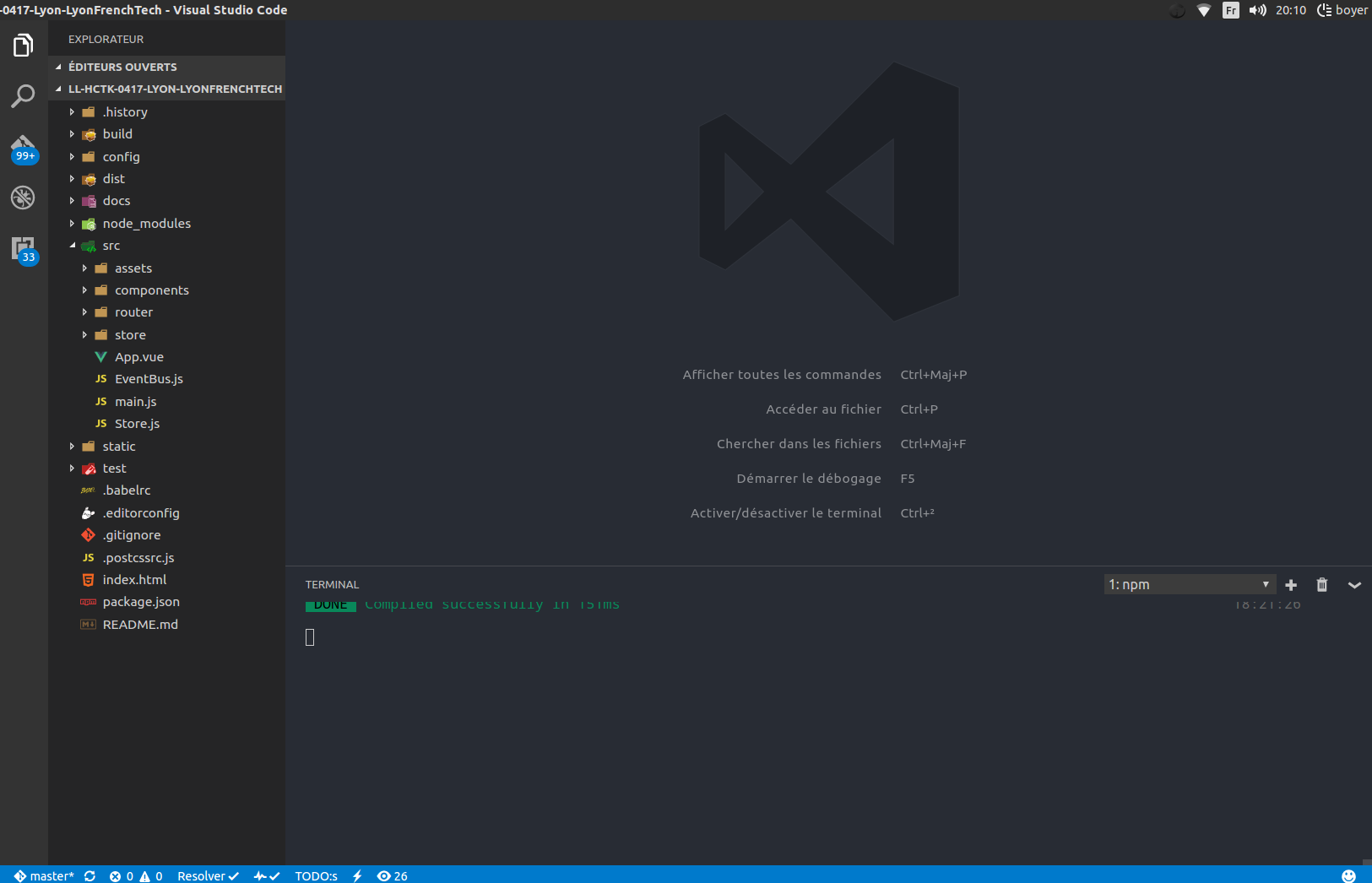Expand the node_modules folder

[166, 223]
